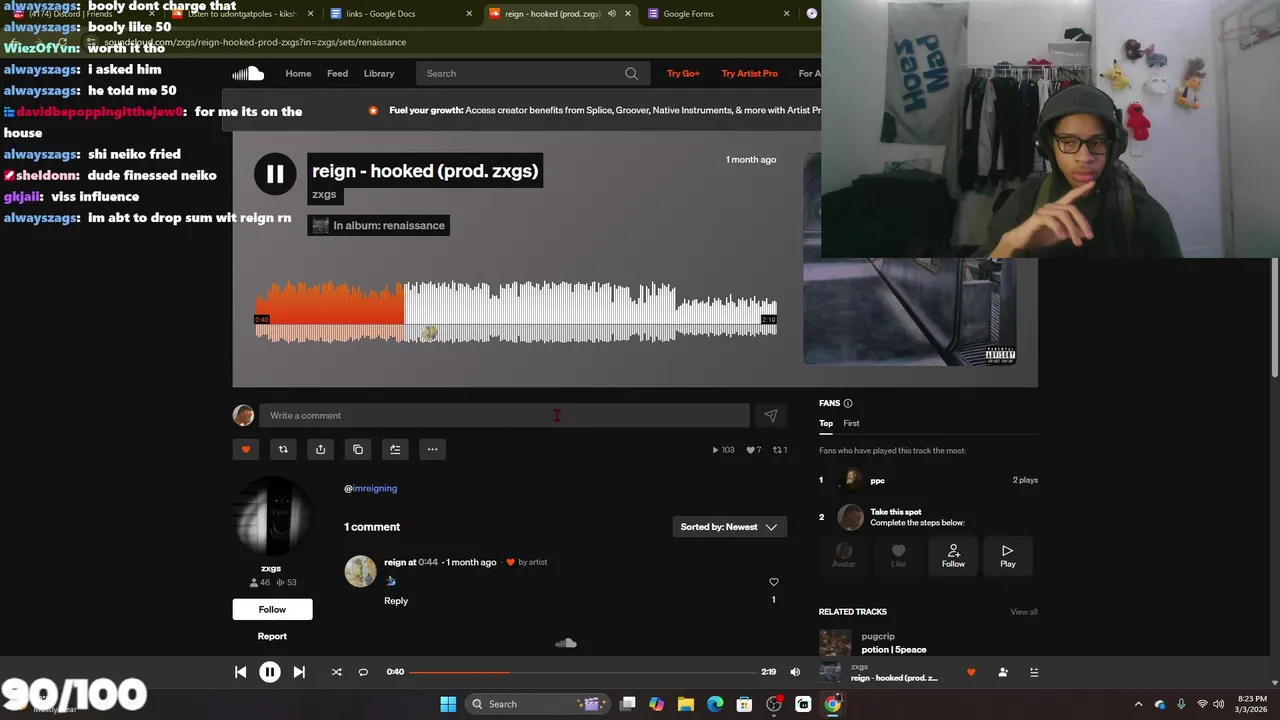Open the Windows Start menu
This screenshot has height=720, width=1280.
tap(448, 704)
